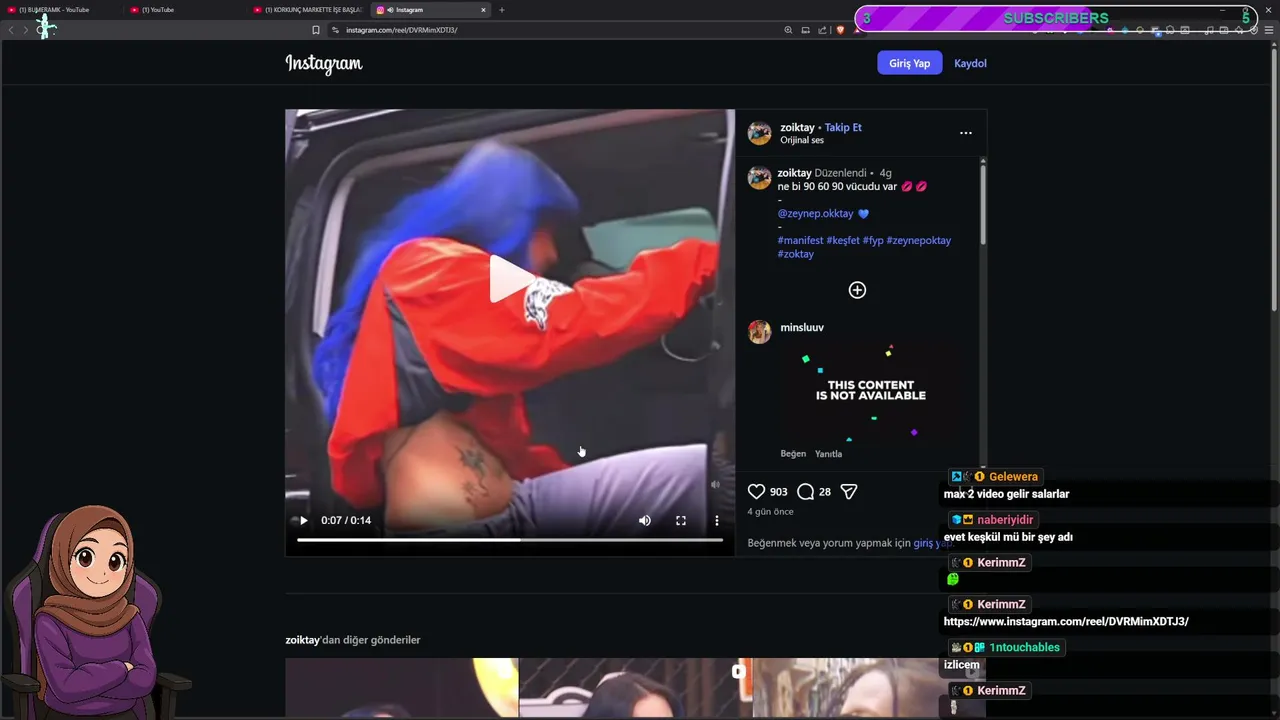Open a new browser tab with plus
This screenshot has height=720, width=1280.
click(502, 10)
